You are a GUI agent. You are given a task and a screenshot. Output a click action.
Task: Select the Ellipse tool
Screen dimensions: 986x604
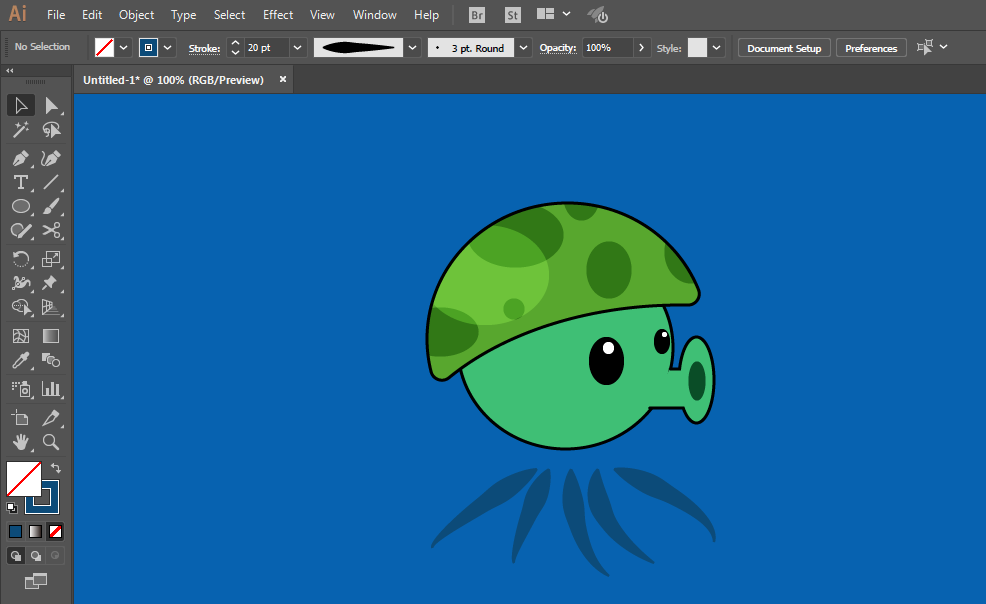(x=20, y=207)
